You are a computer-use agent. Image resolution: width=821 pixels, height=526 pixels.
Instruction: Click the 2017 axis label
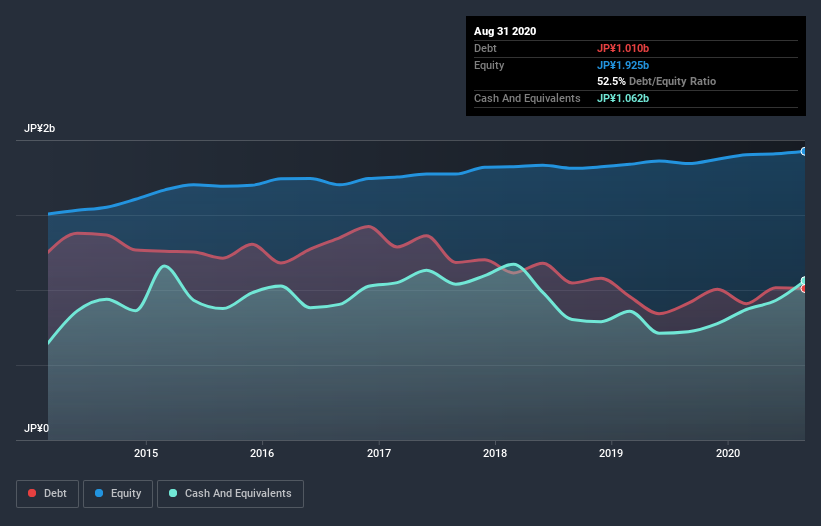pyautogui.click(x=379, y=453)
